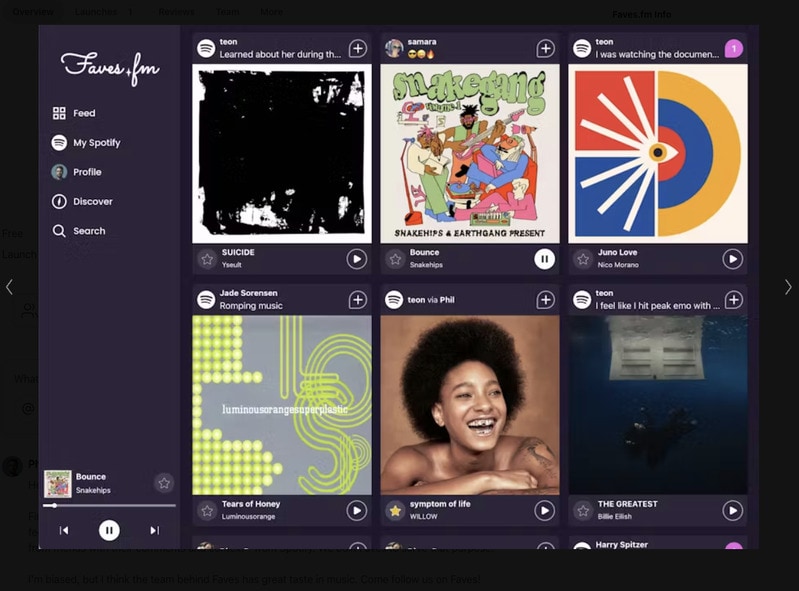Unfavorite symptom of life star
Viewport: 799px width, 591px height.
click(x=395, y=511)
